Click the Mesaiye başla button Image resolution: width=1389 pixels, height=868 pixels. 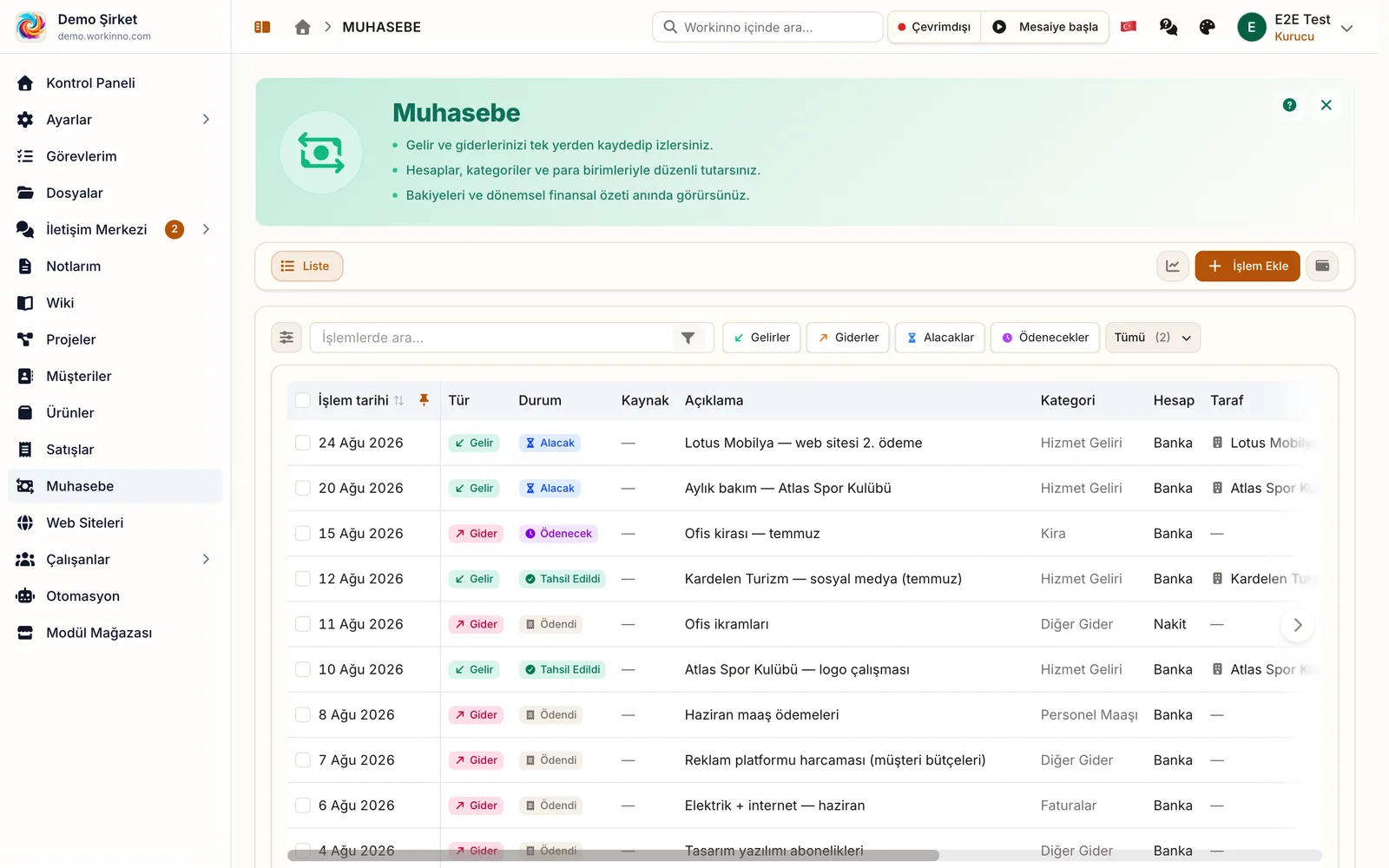[x=1045, y=27]
